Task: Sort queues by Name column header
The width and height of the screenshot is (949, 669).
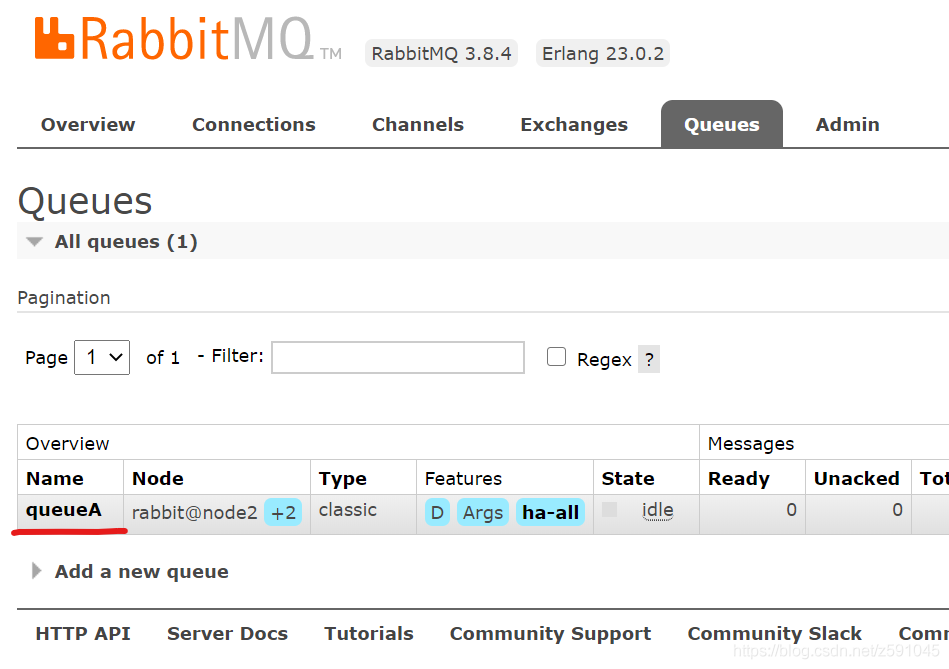Action: click(55, 479)
